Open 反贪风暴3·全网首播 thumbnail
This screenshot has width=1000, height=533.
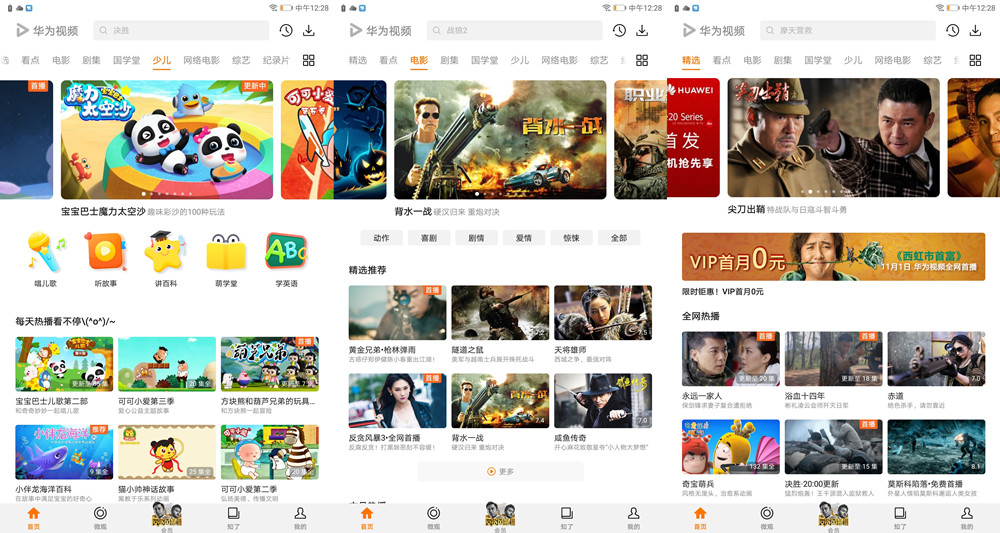tap(397, 400)
